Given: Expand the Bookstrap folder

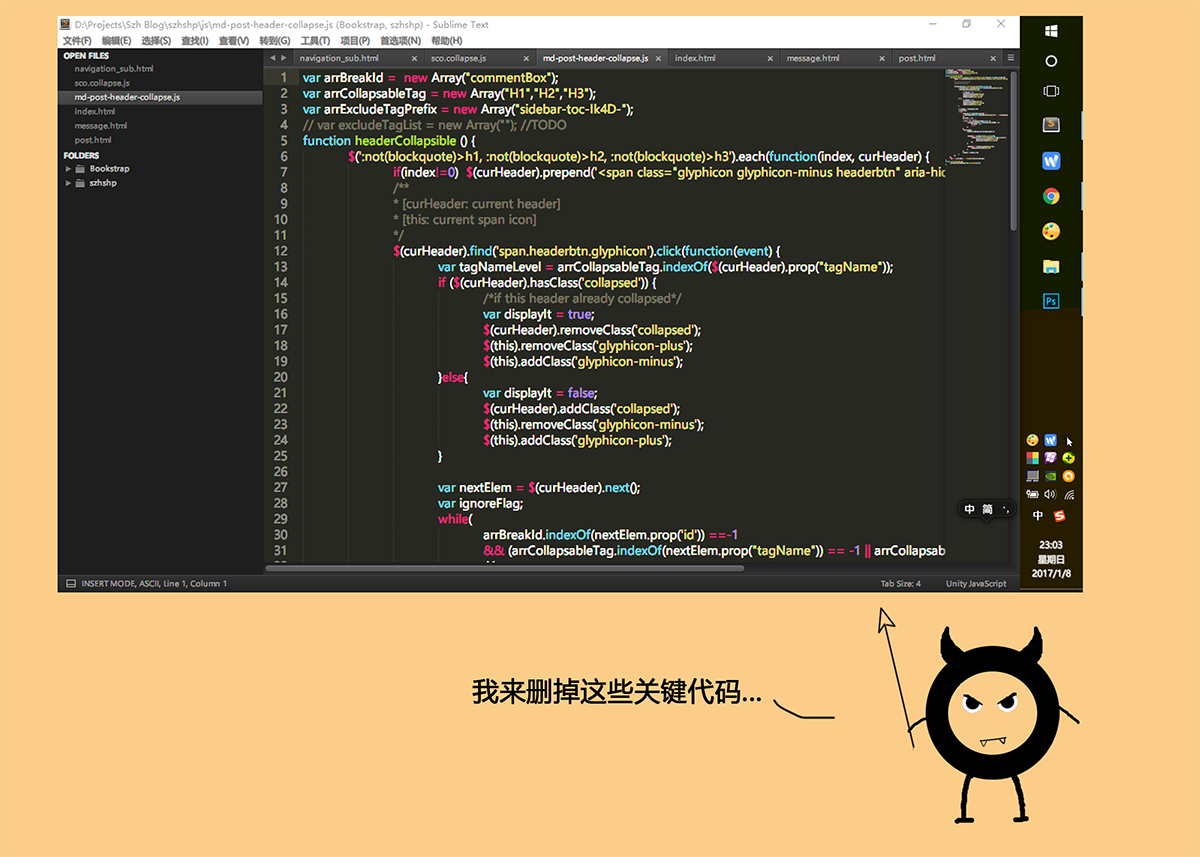Looking at the screenshot, I should [68, 169].
